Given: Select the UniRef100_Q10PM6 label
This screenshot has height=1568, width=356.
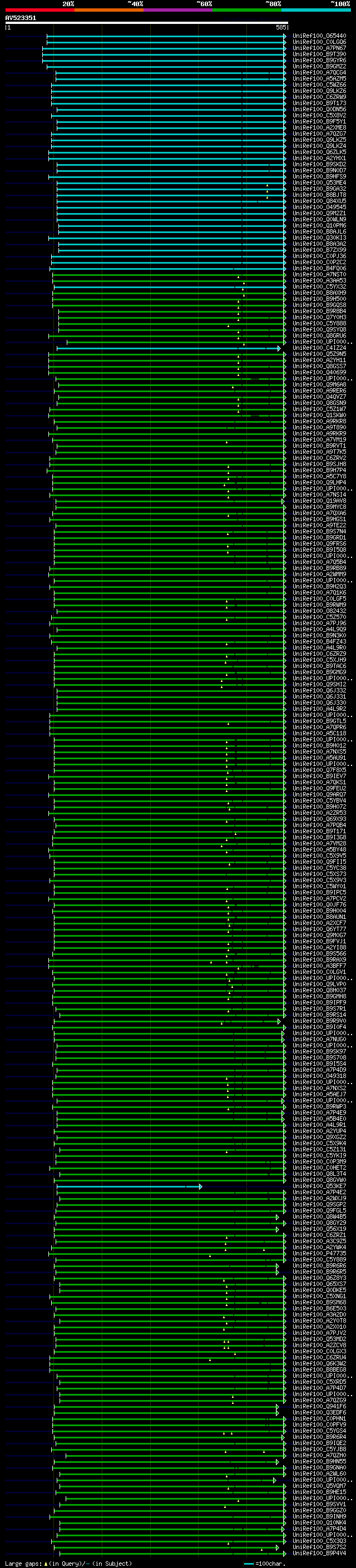Looking at the screenshot, I should (x=319, y=225).
